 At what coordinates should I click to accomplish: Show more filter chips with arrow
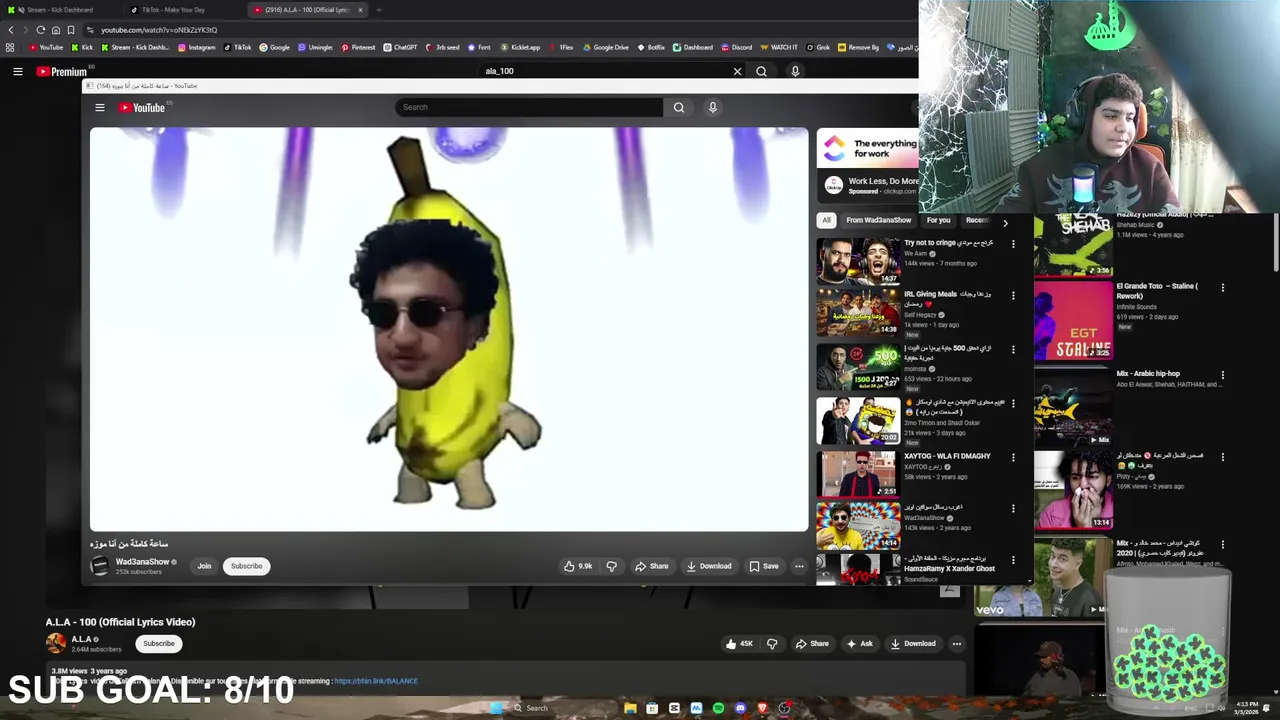tap(1005, 223)
